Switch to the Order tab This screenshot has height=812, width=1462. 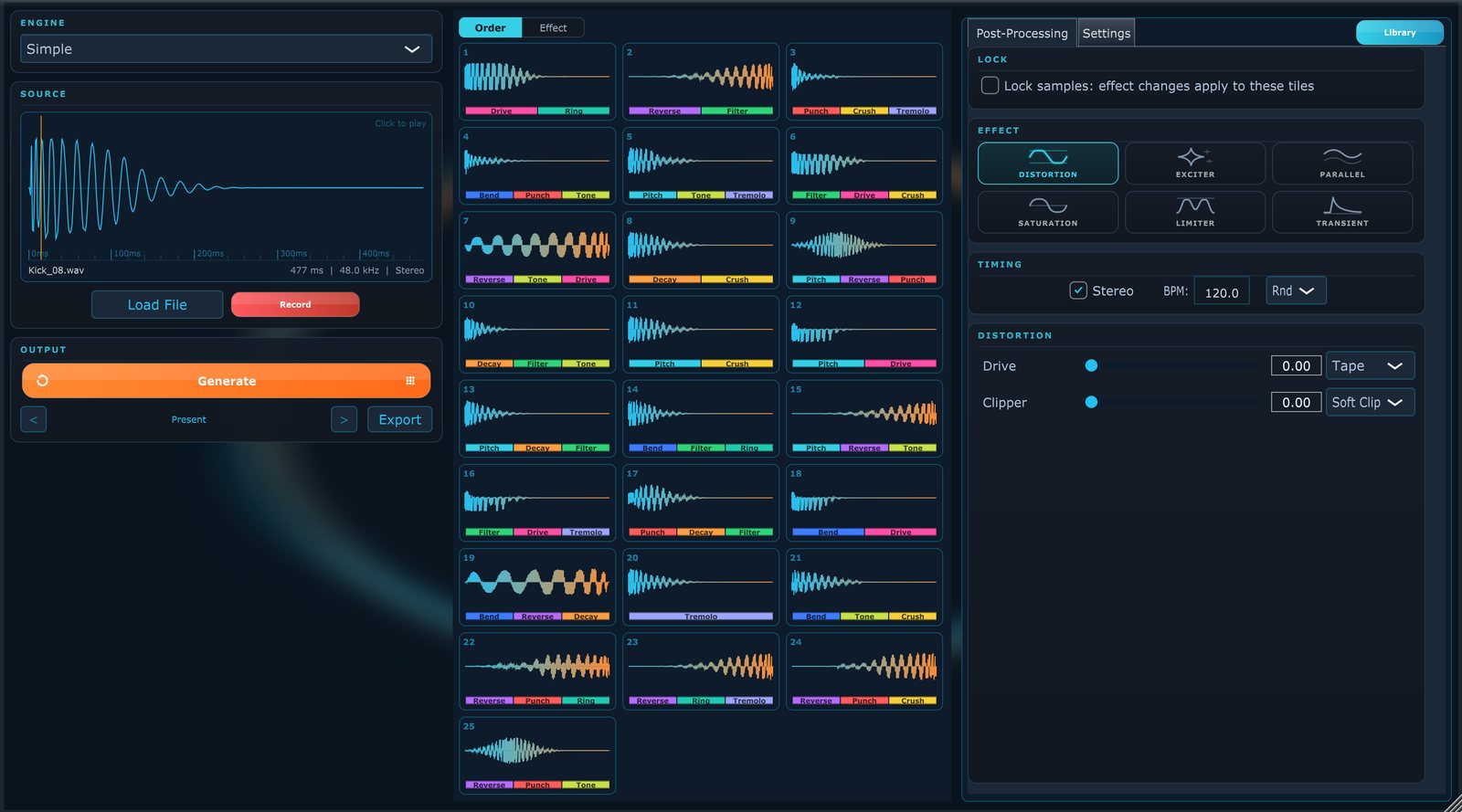490,27
